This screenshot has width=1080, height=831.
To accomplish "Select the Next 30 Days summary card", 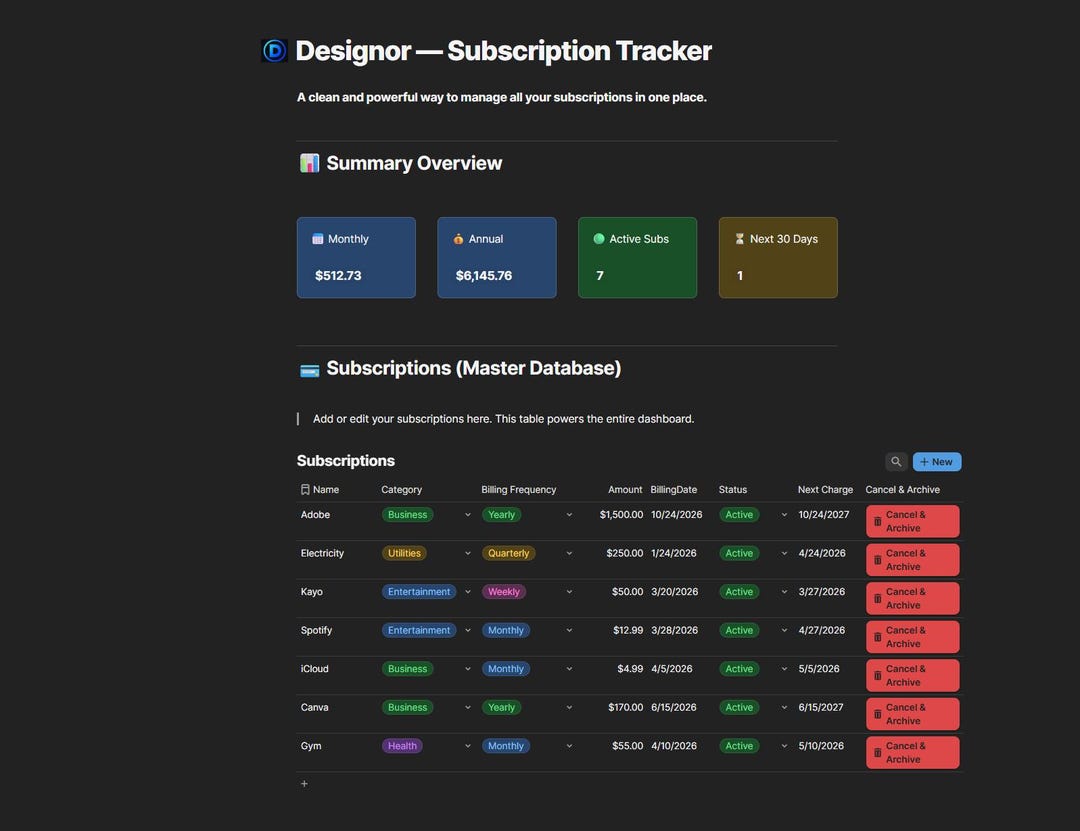I will pos(778,258).
